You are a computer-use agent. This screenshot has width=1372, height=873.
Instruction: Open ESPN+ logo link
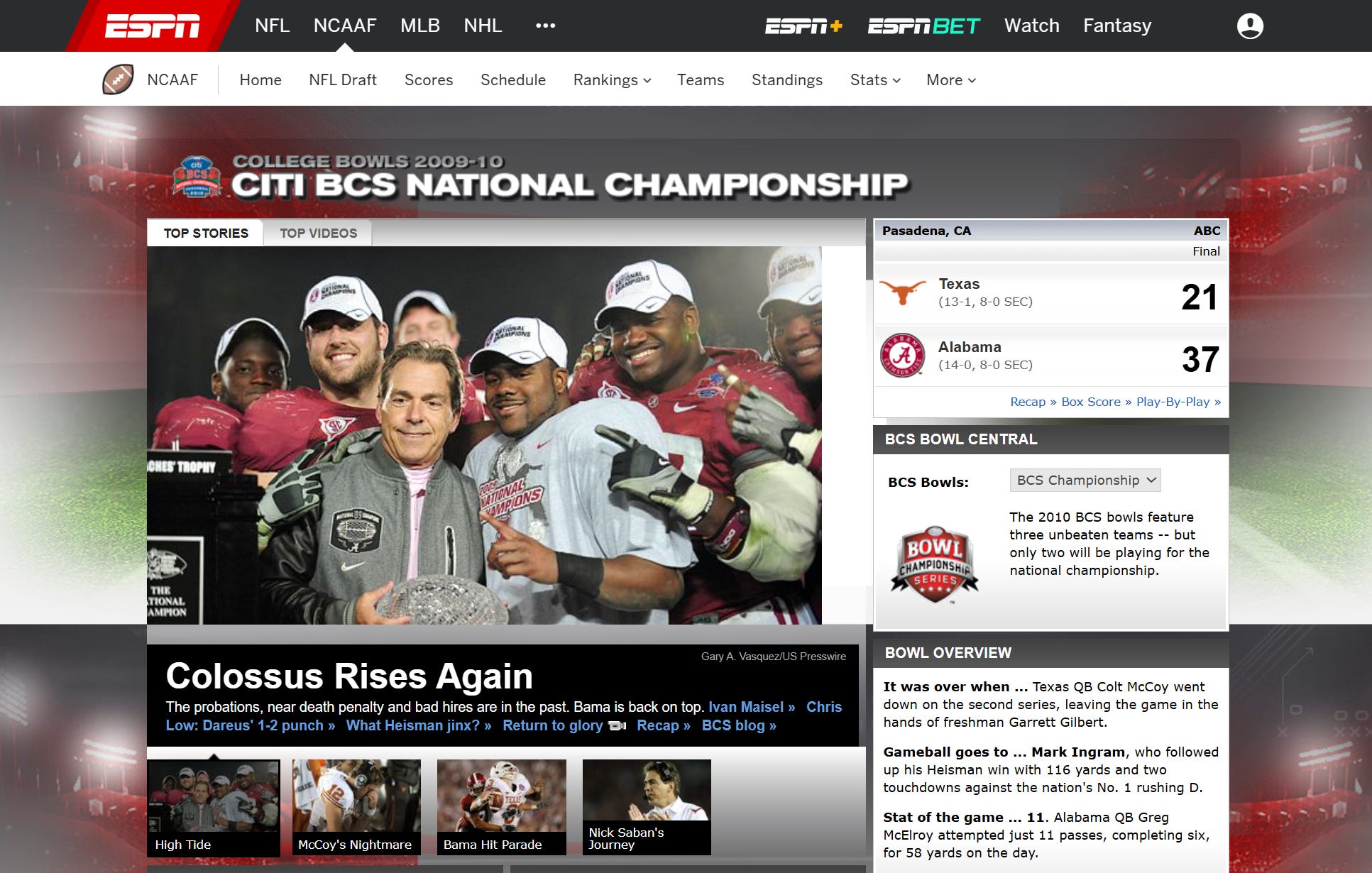[803, 26]
